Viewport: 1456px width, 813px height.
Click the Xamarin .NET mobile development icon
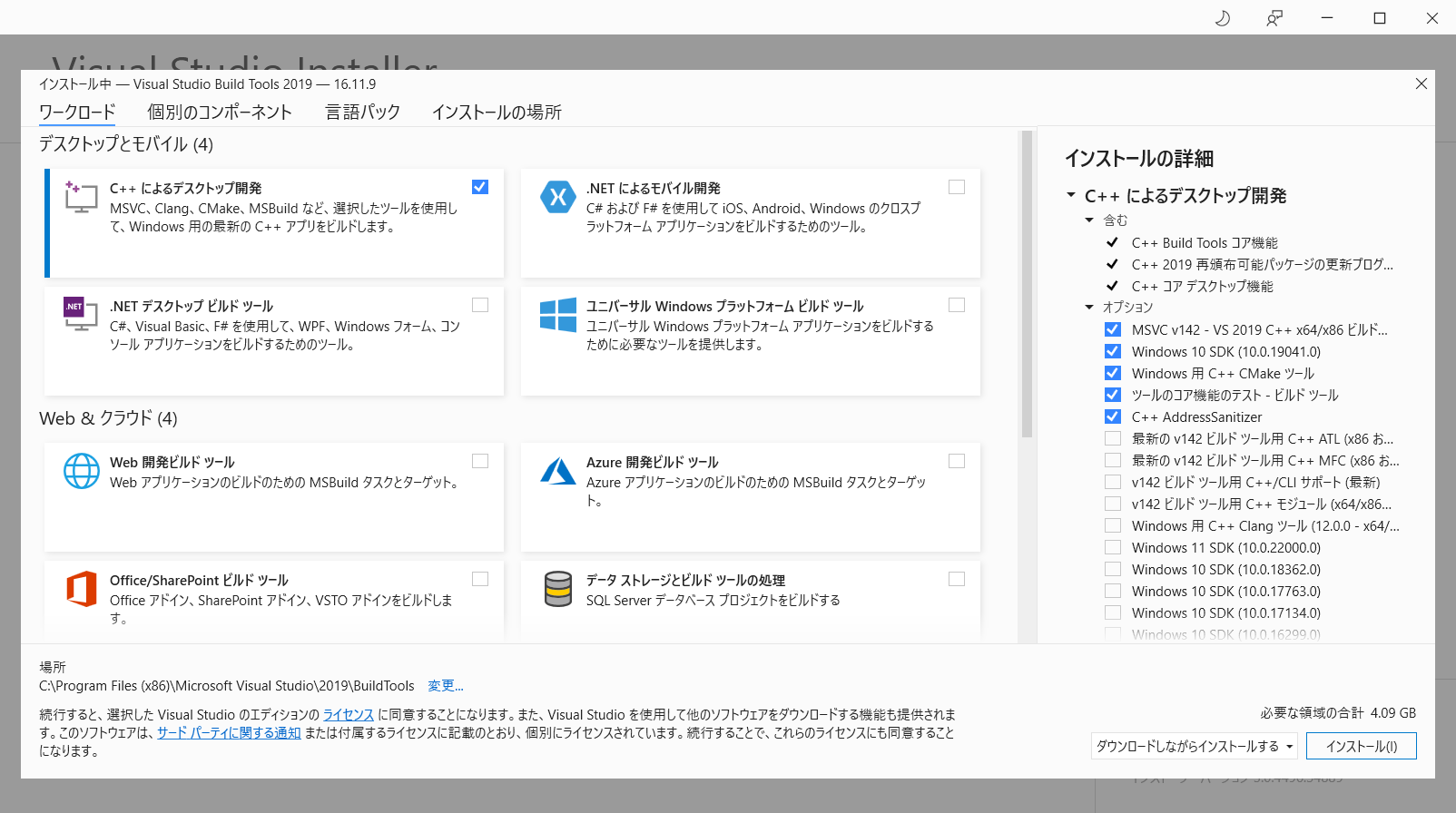pos(558,197)
